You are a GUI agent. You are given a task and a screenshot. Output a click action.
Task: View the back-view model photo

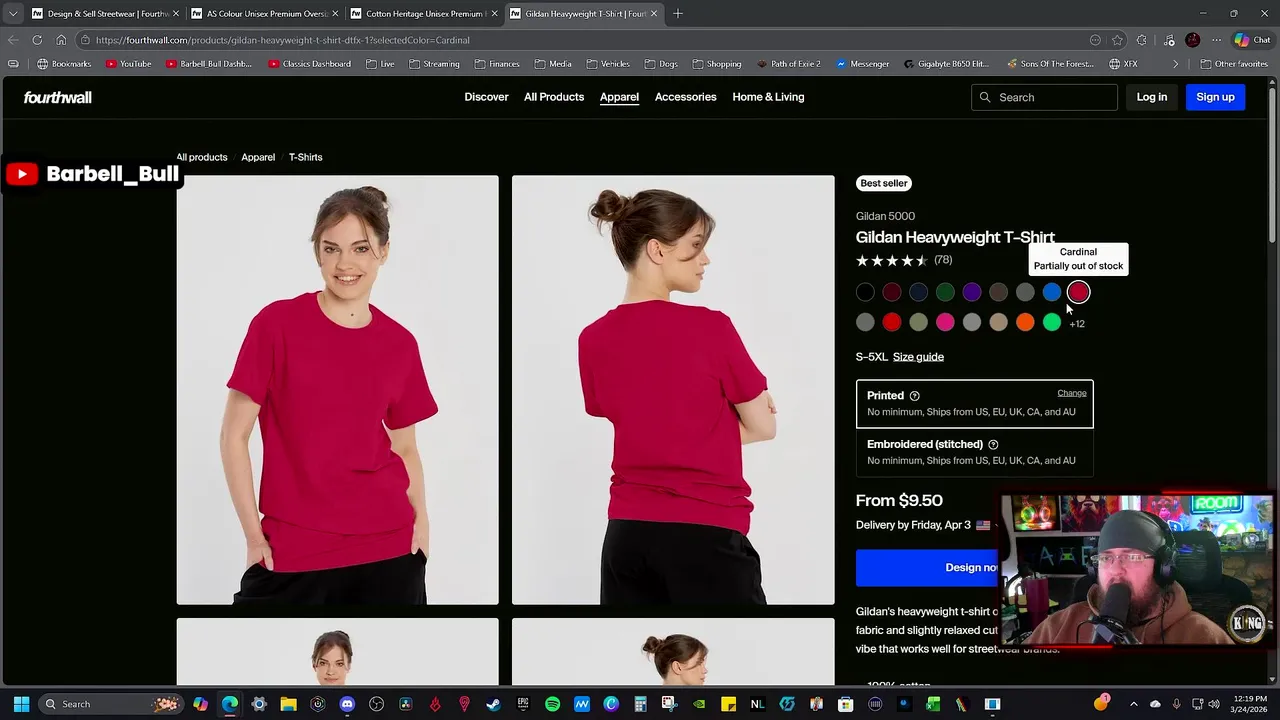click(x=673, y=390)
